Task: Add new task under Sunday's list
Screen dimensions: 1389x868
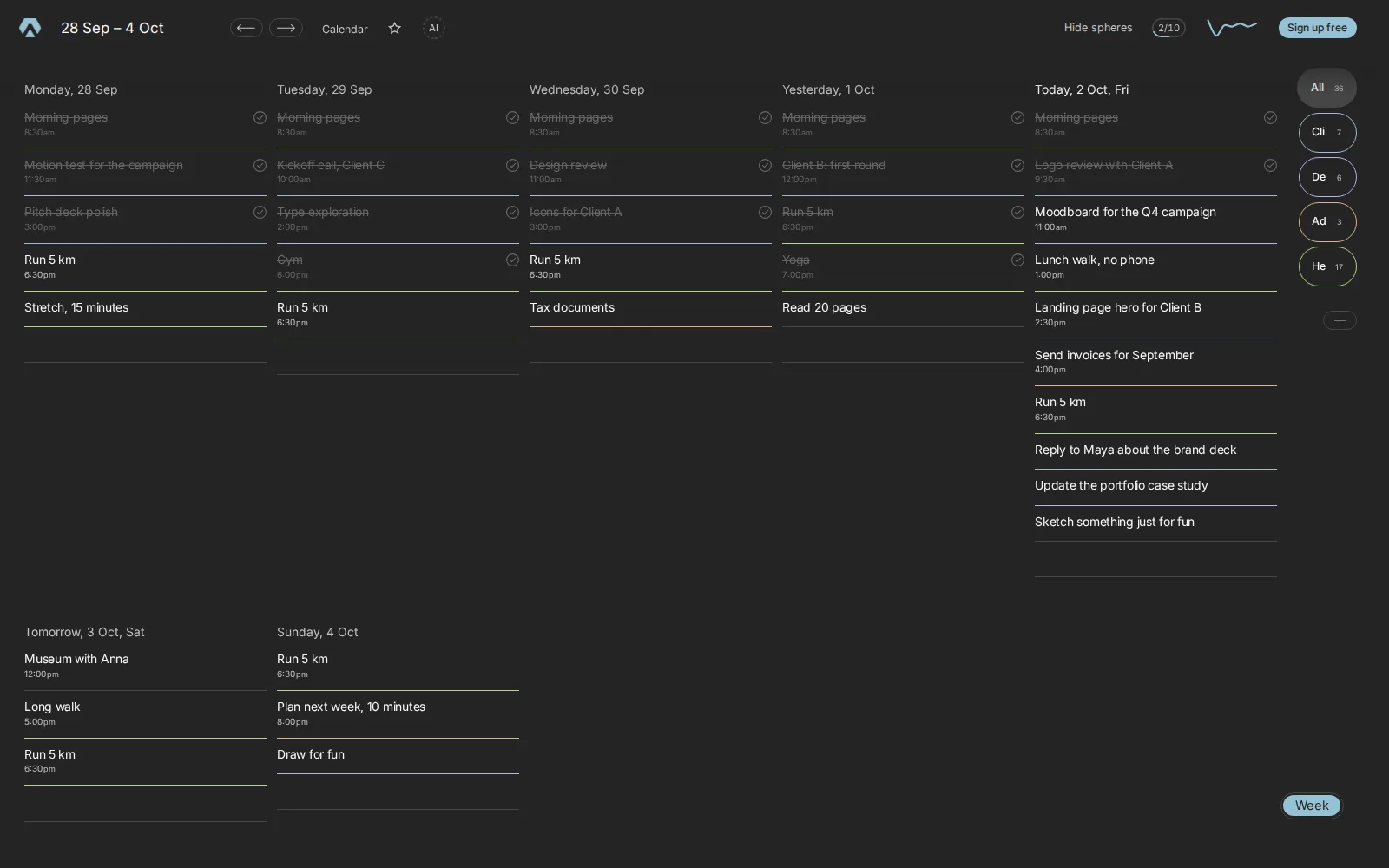Action: click(398, 792)
